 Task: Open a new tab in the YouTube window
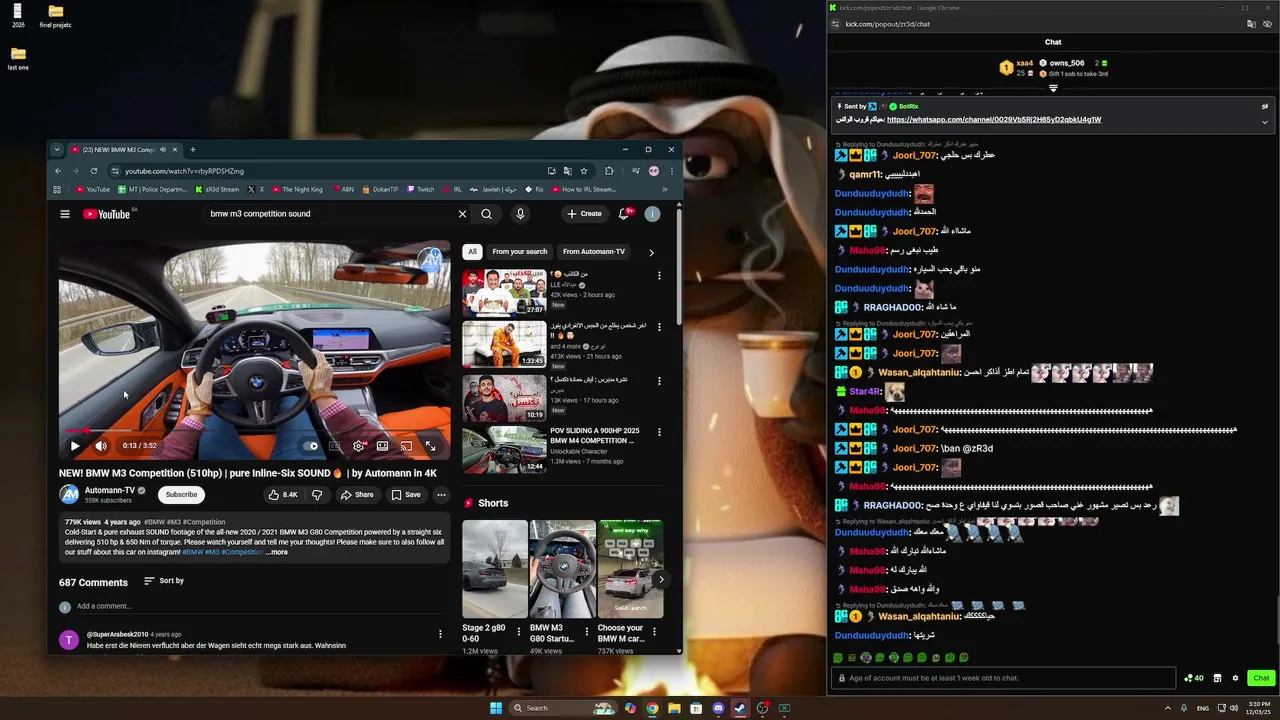[193, 150]
